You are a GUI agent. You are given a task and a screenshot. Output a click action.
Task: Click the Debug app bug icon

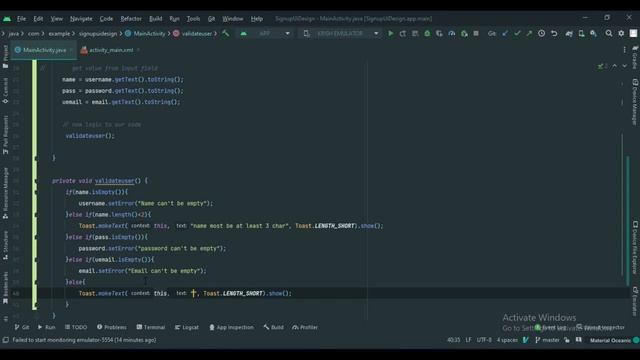[427, 33]
